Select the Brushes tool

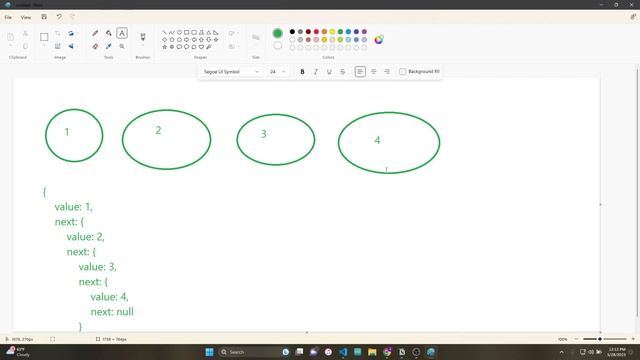(143, 37)
